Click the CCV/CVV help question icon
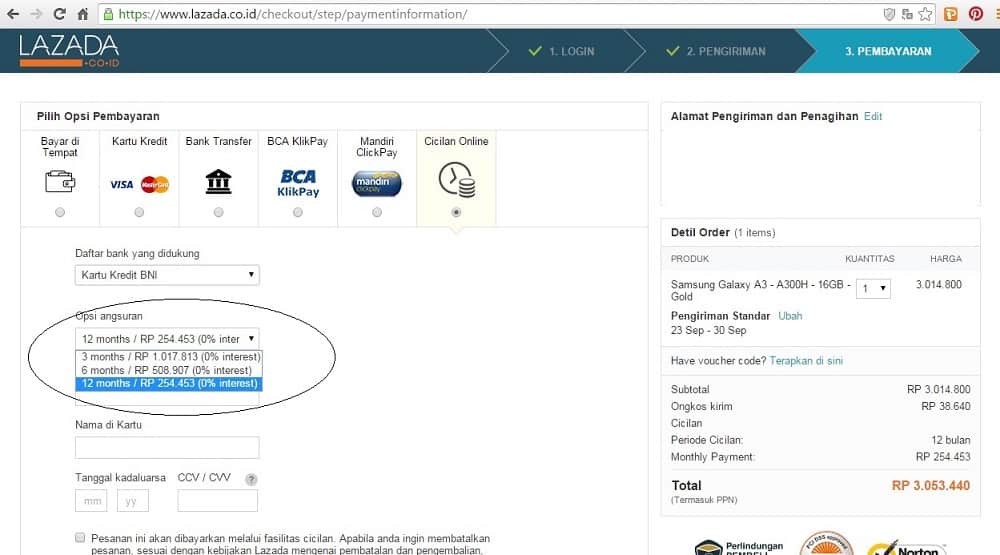This screenshot has width=1000, height=555. (x=251, y=479)
